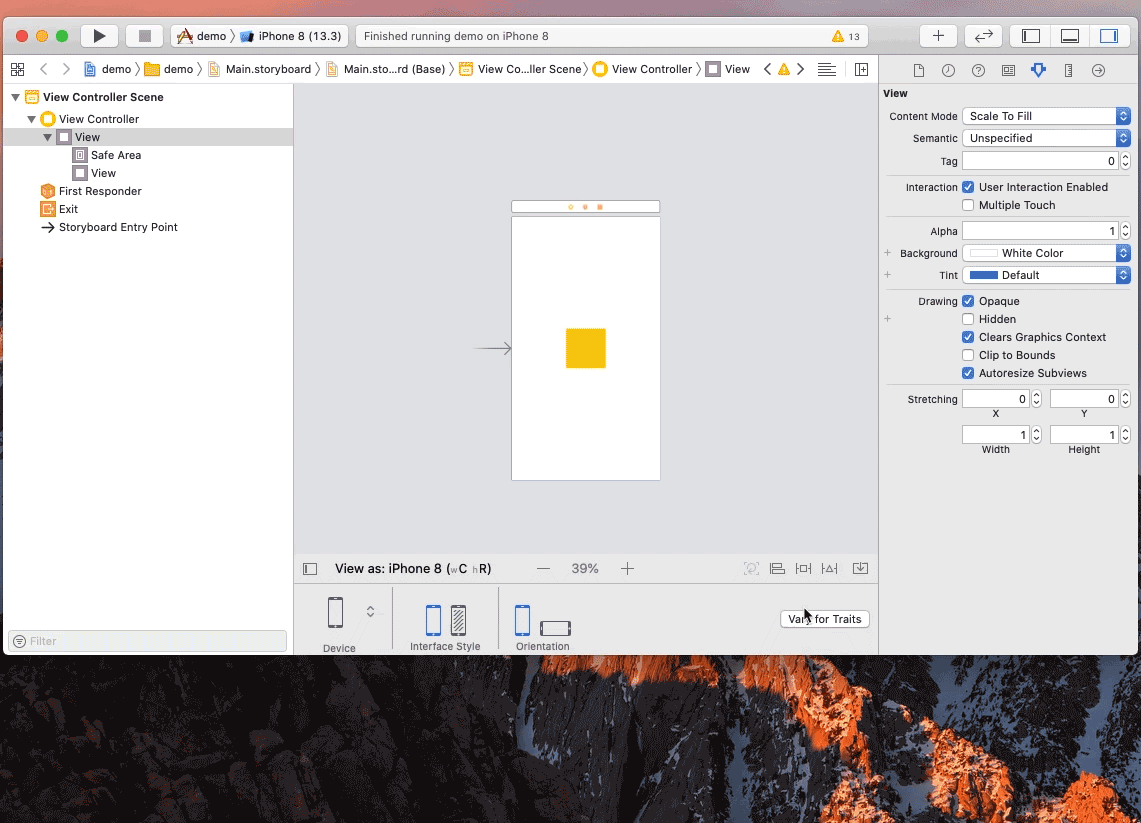Open the Quick Help inspector

pyautogui.click(x=978, y=71)
